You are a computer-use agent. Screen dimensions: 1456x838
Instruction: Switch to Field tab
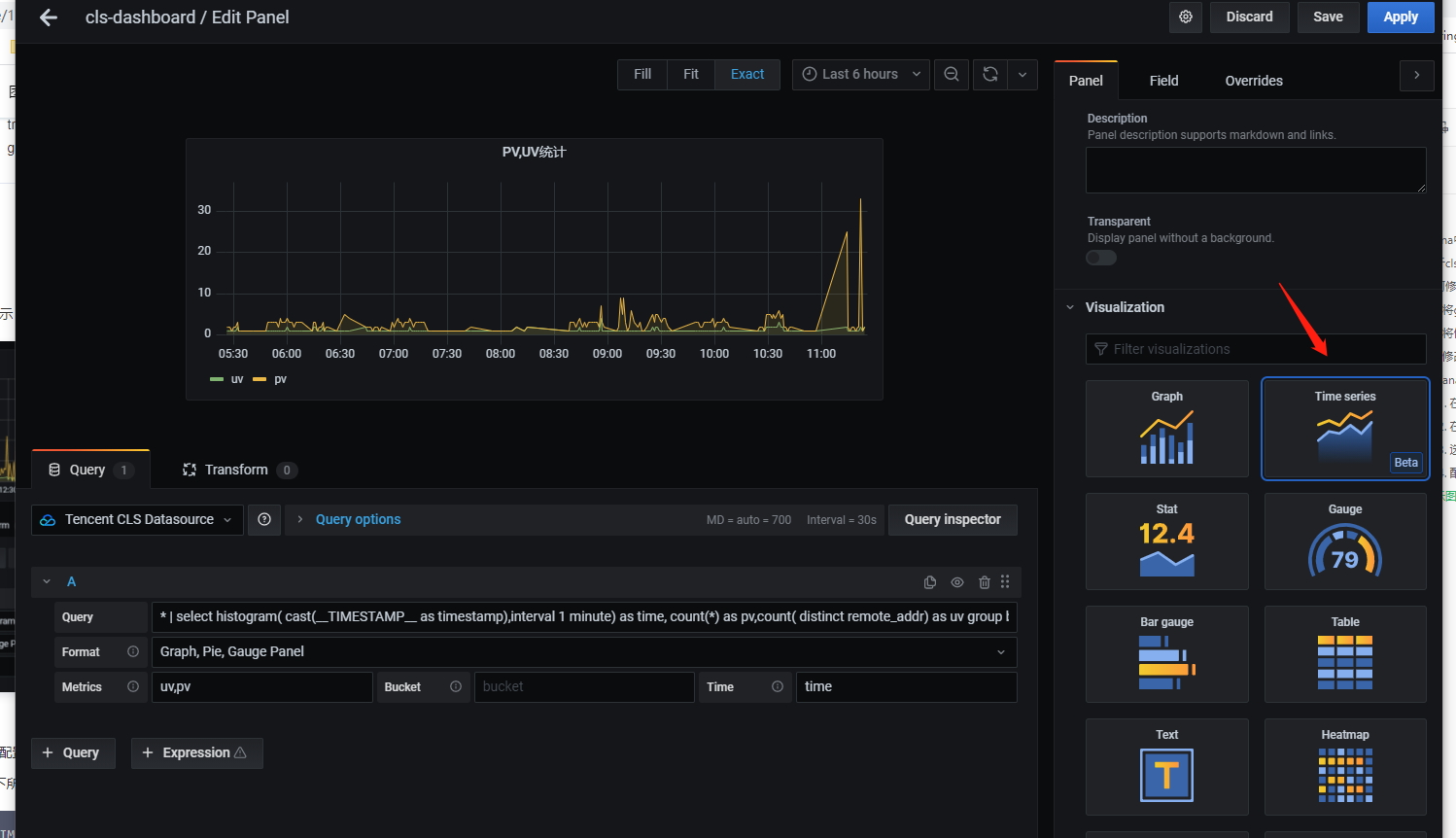point(1163,81)
